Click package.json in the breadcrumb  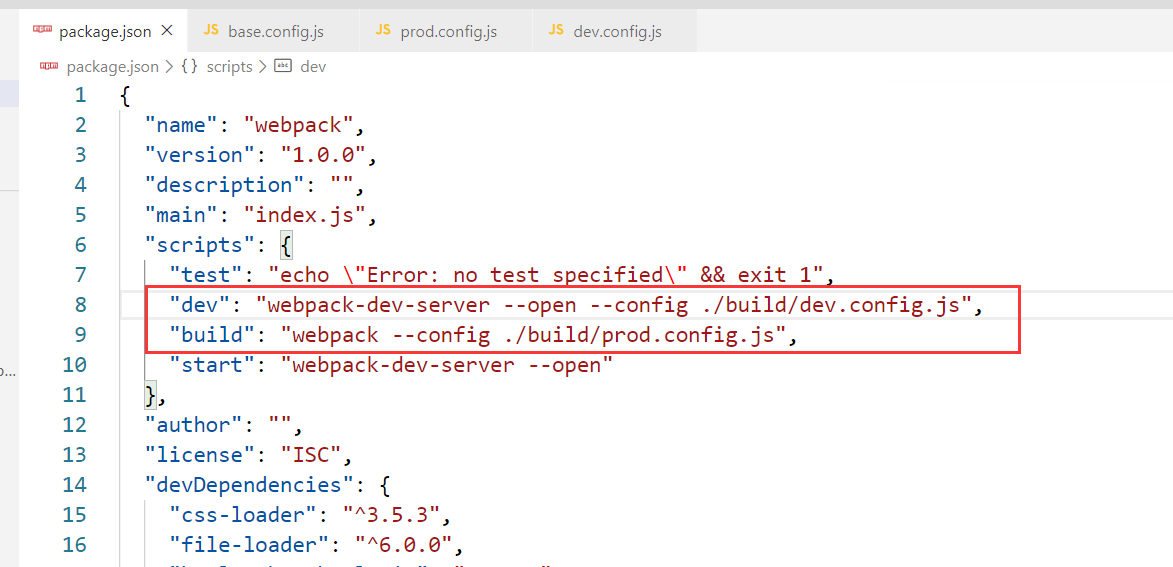coord(112,67)
